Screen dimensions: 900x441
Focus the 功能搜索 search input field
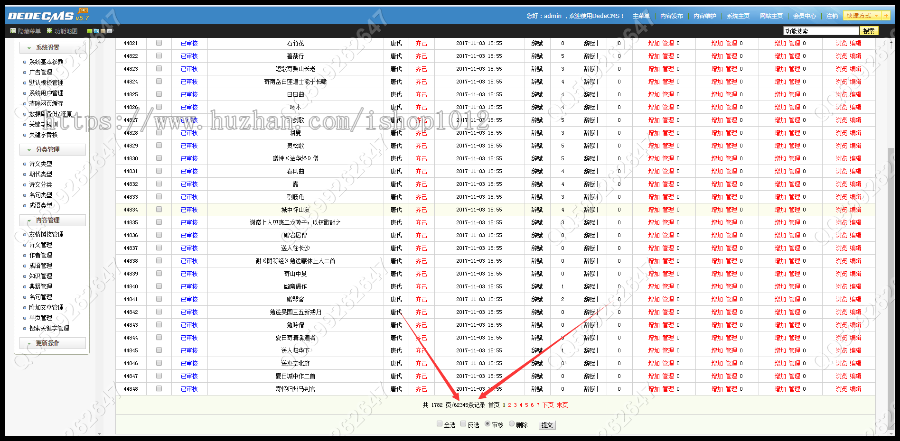coord(820,32)
